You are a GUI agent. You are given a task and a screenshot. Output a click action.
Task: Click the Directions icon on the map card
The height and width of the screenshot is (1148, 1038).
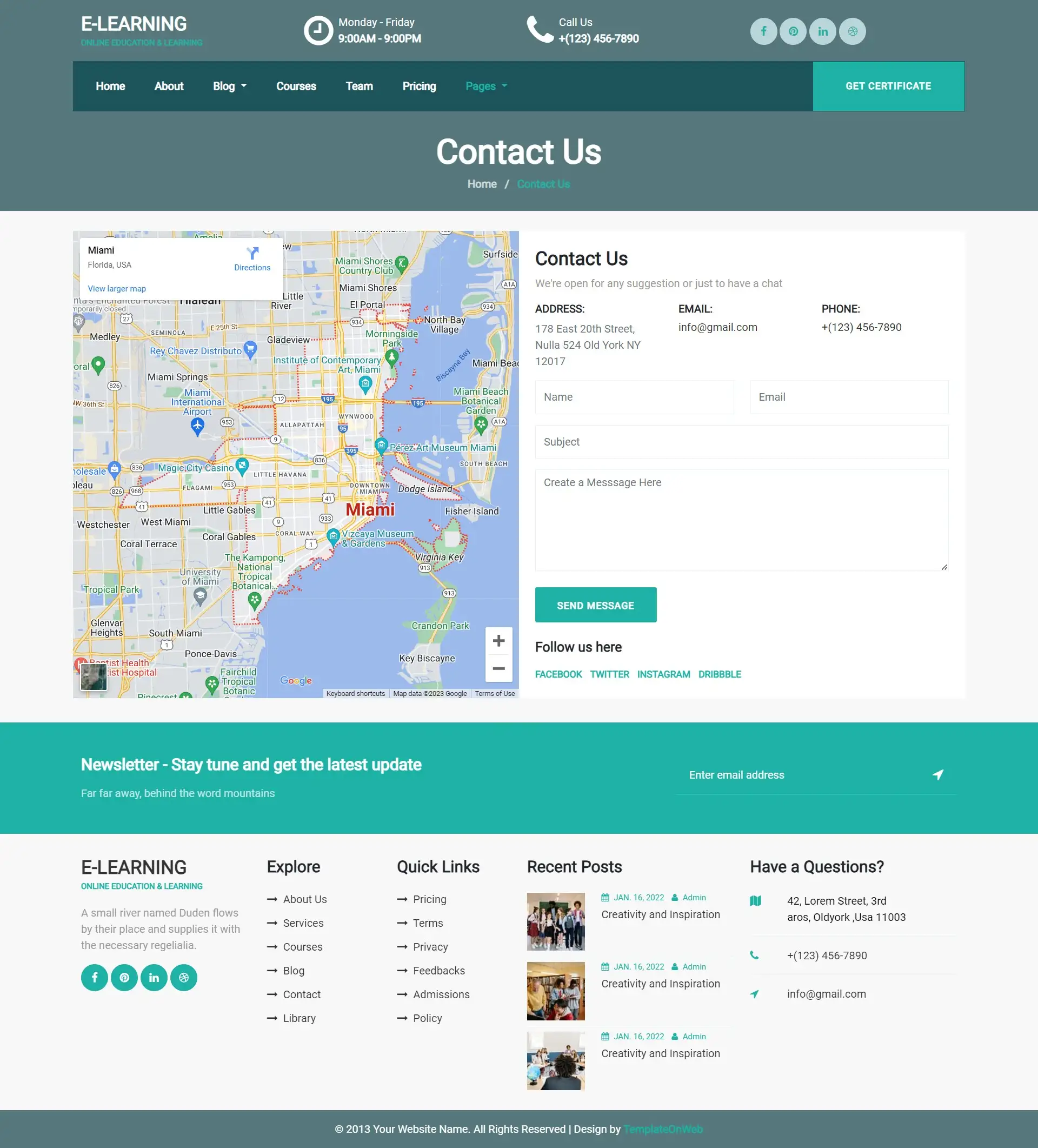click(252, 254)
